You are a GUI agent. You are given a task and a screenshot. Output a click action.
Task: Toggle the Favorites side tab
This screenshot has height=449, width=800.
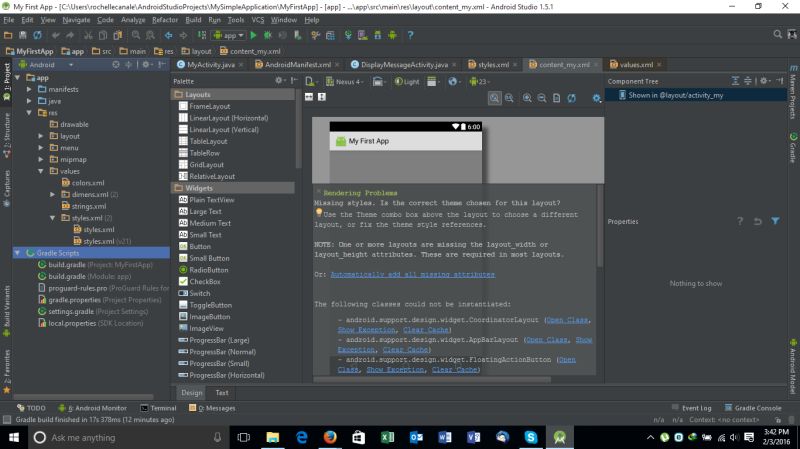tap(7, 371)
